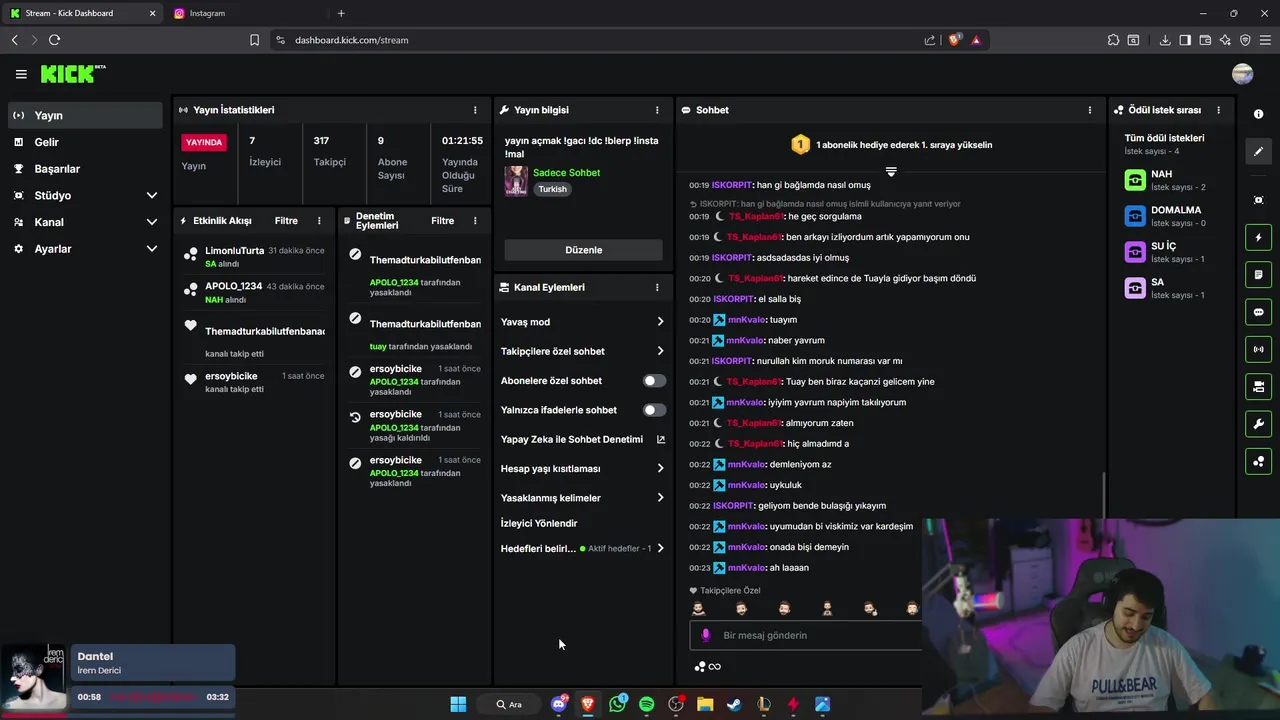1280x720 pixels.
Task: Click Filtre in Etkinlik Akışı panel
Action: (286, 221)
